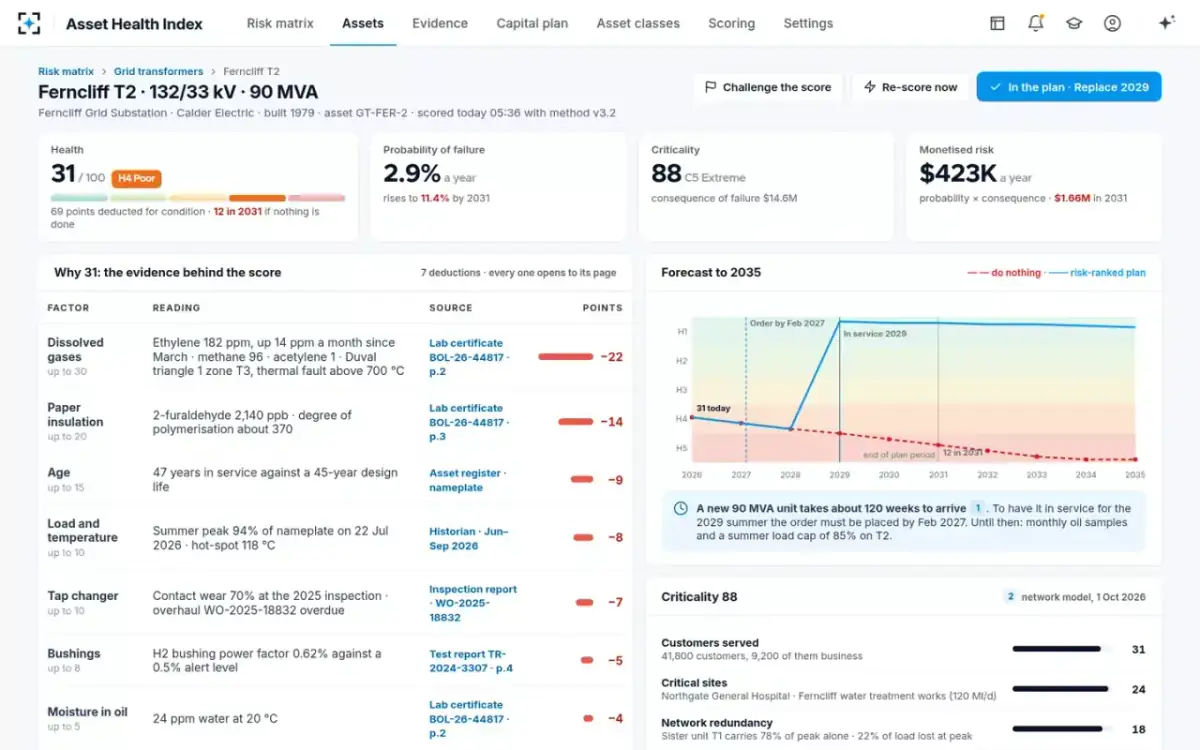
Task: Click Network redundancy criticality bar
Action: [1057, 729]
